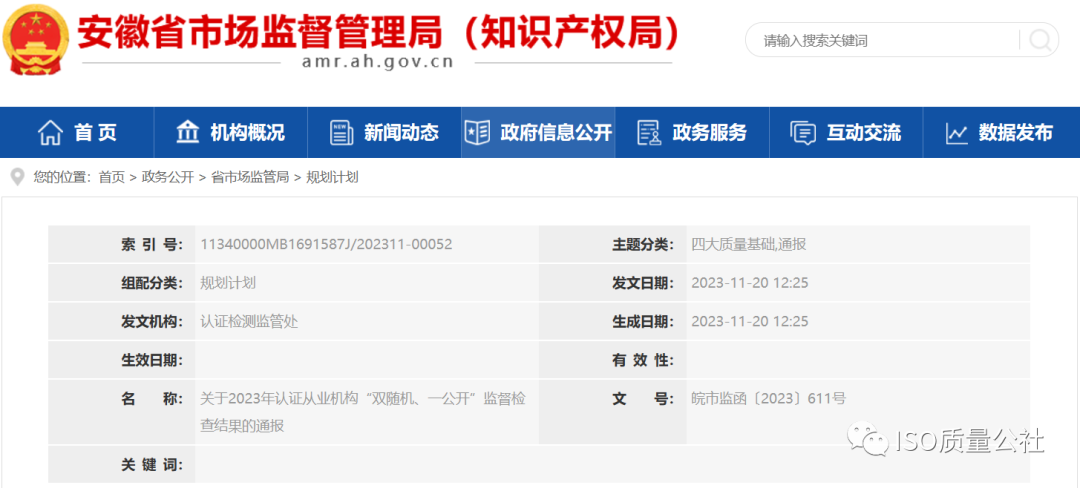Open the 机构概况 navigation tab

pyautogui.click(x=231, y=132)
